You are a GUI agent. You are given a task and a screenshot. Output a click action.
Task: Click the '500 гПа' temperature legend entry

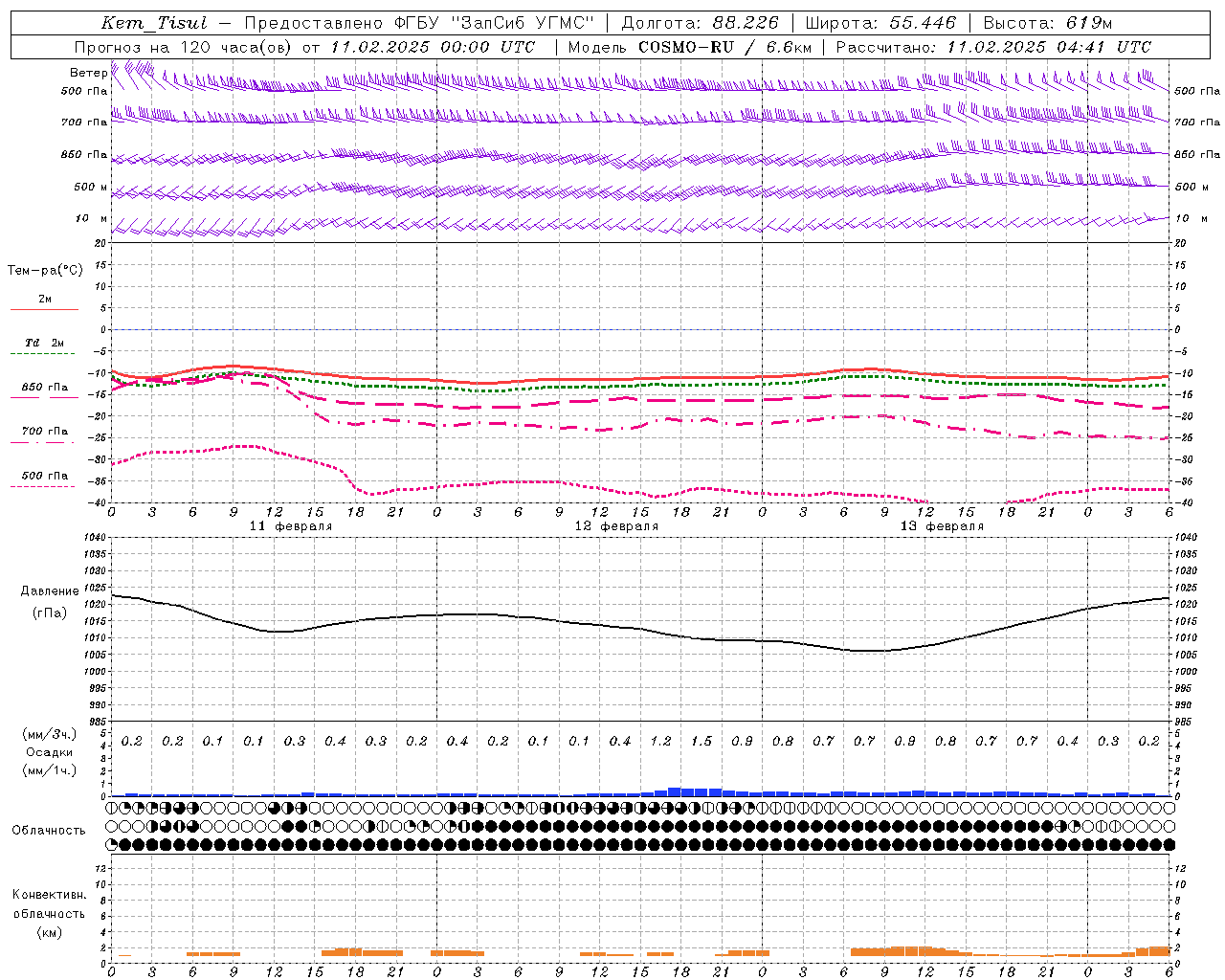coord(44,475)
